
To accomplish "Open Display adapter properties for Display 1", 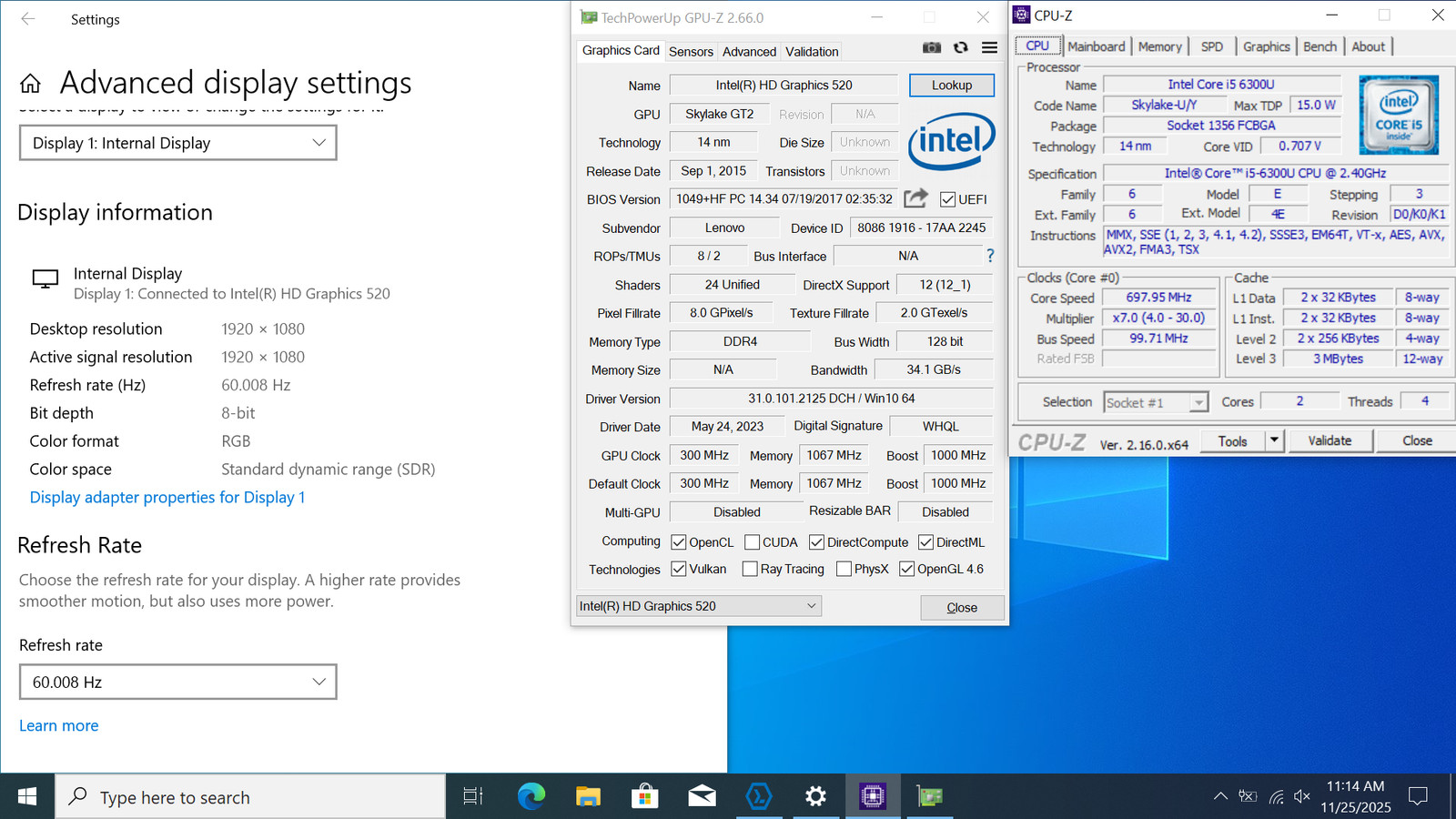I will tap(167, 497).
